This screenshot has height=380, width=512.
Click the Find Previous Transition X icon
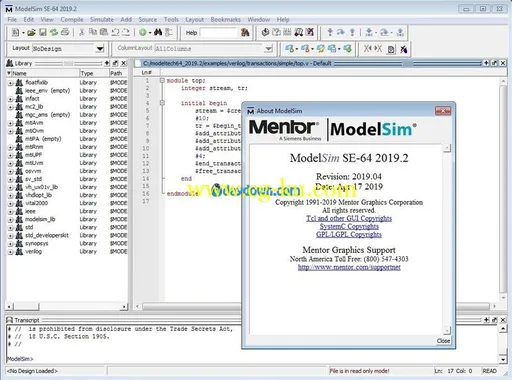[367, 49]
